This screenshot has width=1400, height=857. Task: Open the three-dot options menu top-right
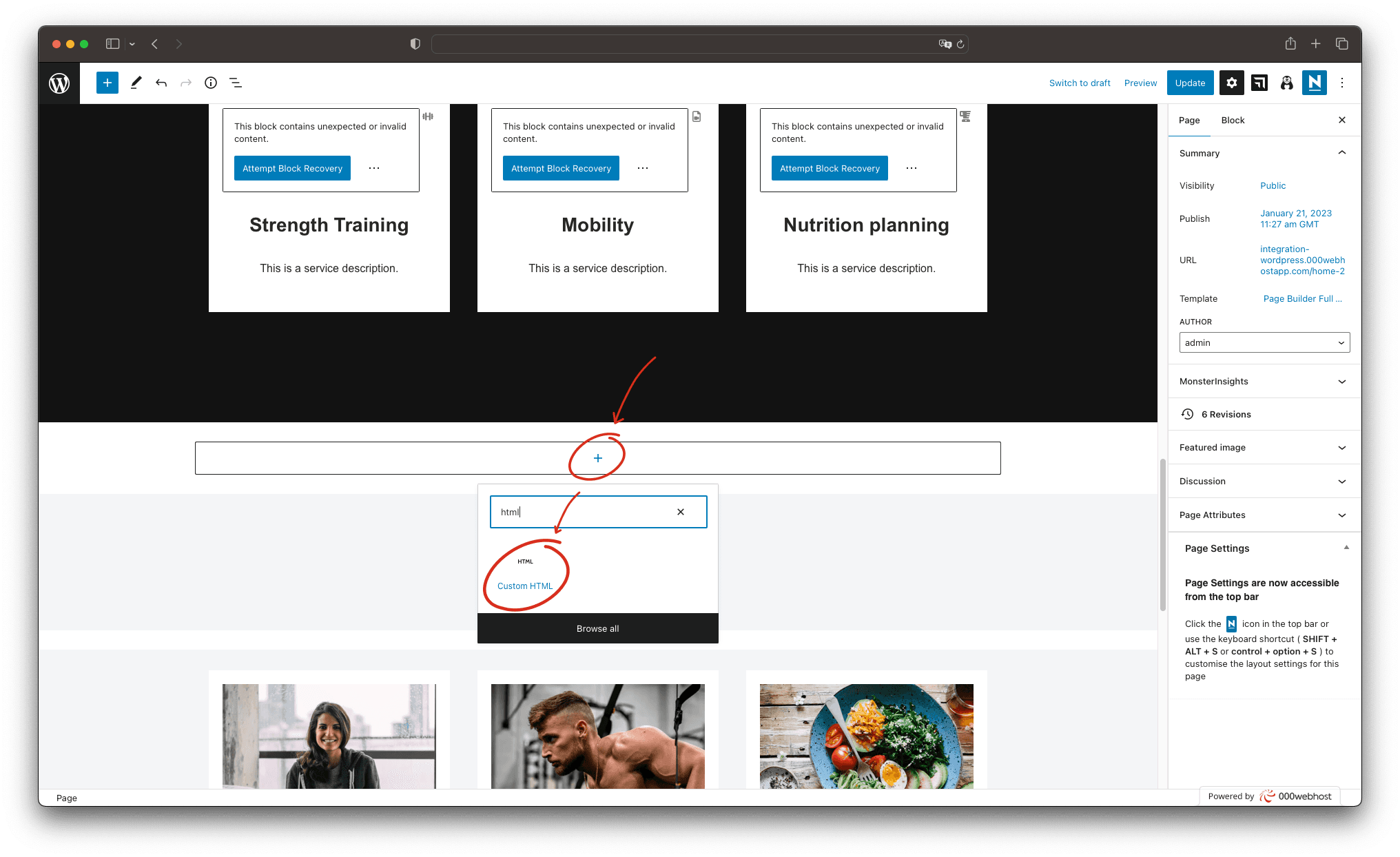(1341, 83)
